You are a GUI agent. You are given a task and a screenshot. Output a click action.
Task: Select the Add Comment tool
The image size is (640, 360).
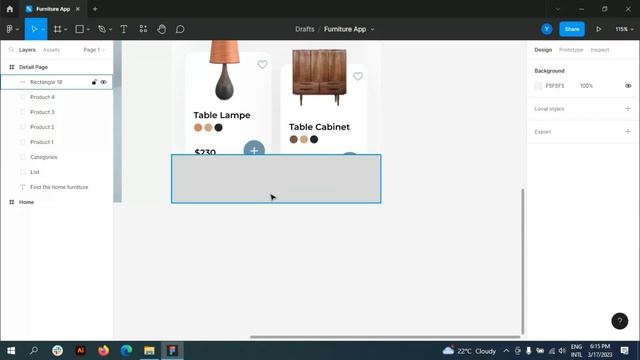point(180,29)
